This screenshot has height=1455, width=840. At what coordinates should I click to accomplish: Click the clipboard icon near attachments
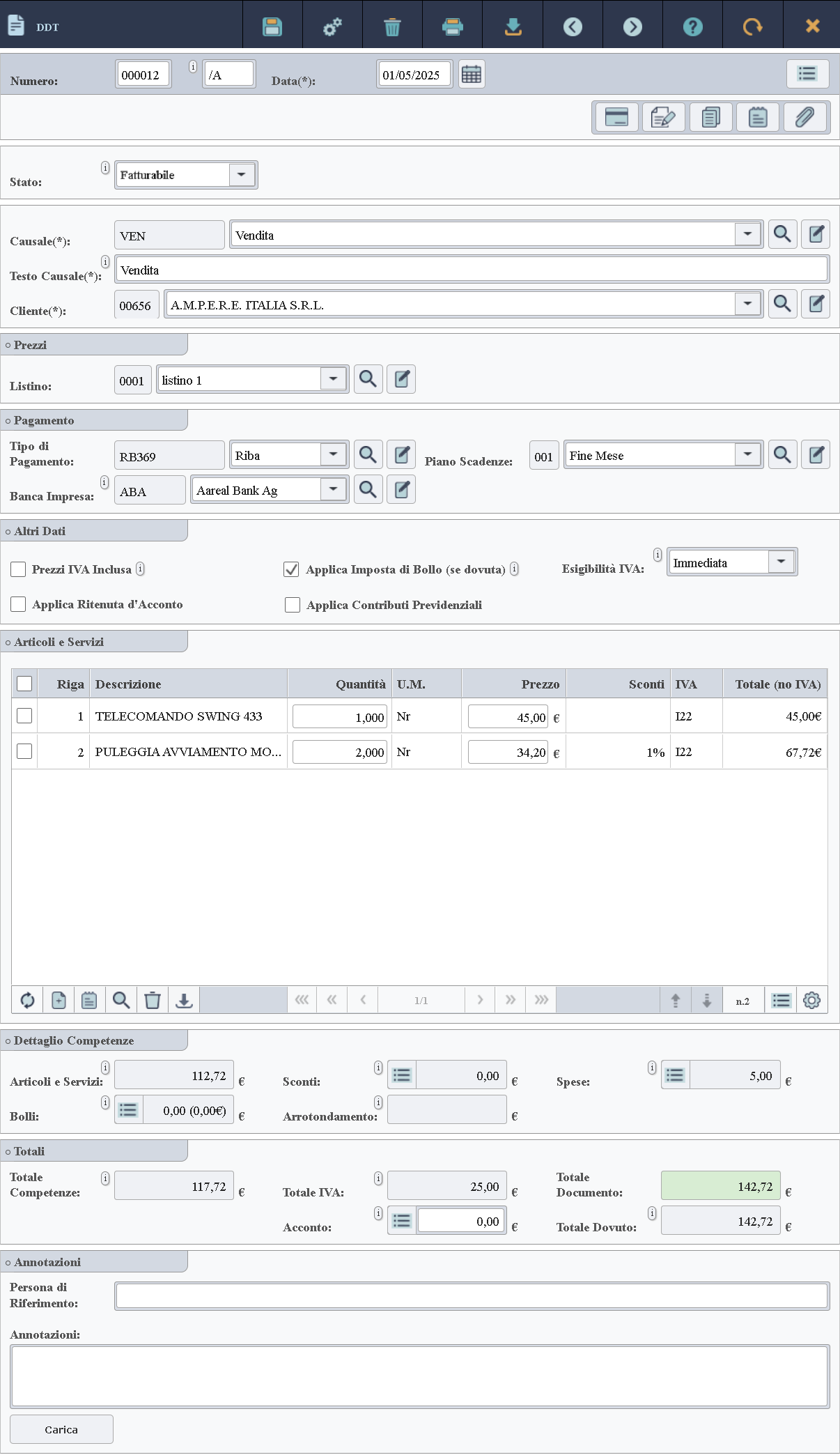coord(758,117)
